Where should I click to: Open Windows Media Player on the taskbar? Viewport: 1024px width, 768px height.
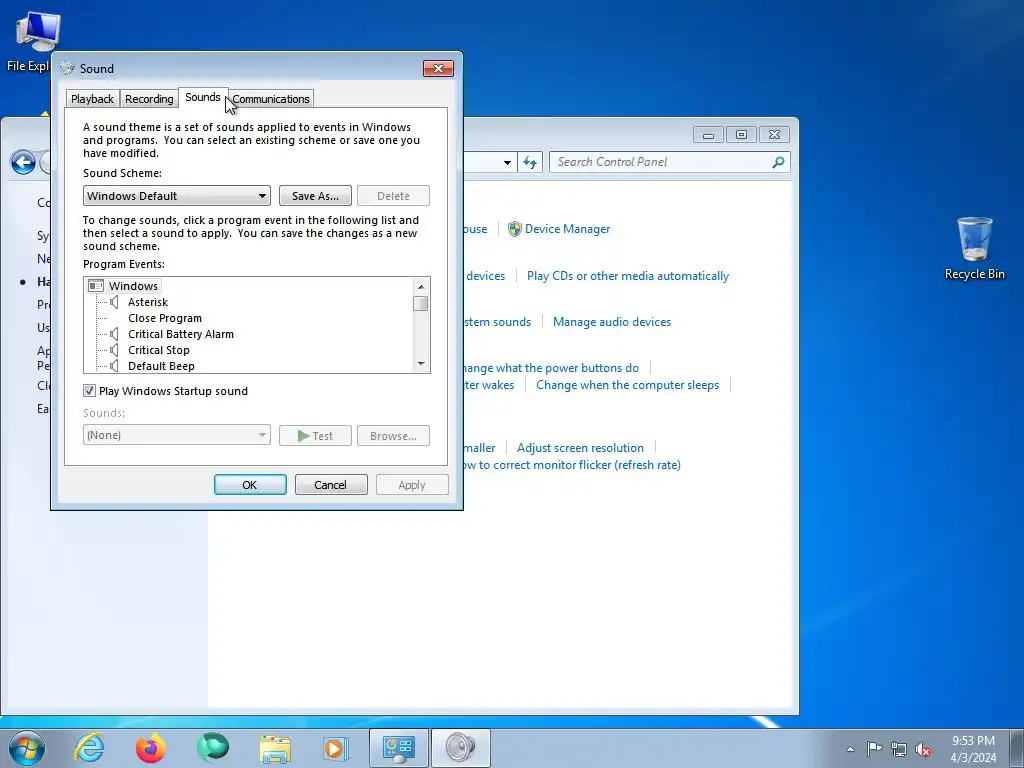coord(337,748)
